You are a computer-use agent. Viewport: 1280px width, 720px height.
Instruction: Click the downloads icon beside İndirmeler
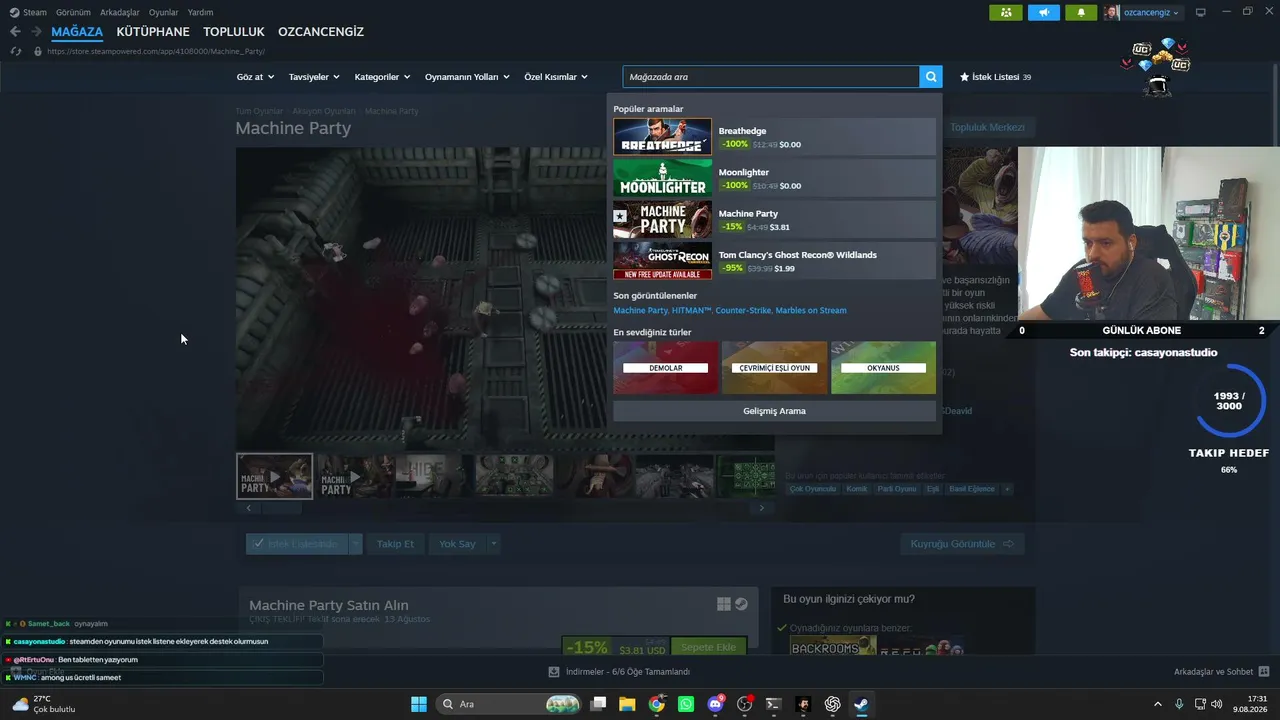554,671
